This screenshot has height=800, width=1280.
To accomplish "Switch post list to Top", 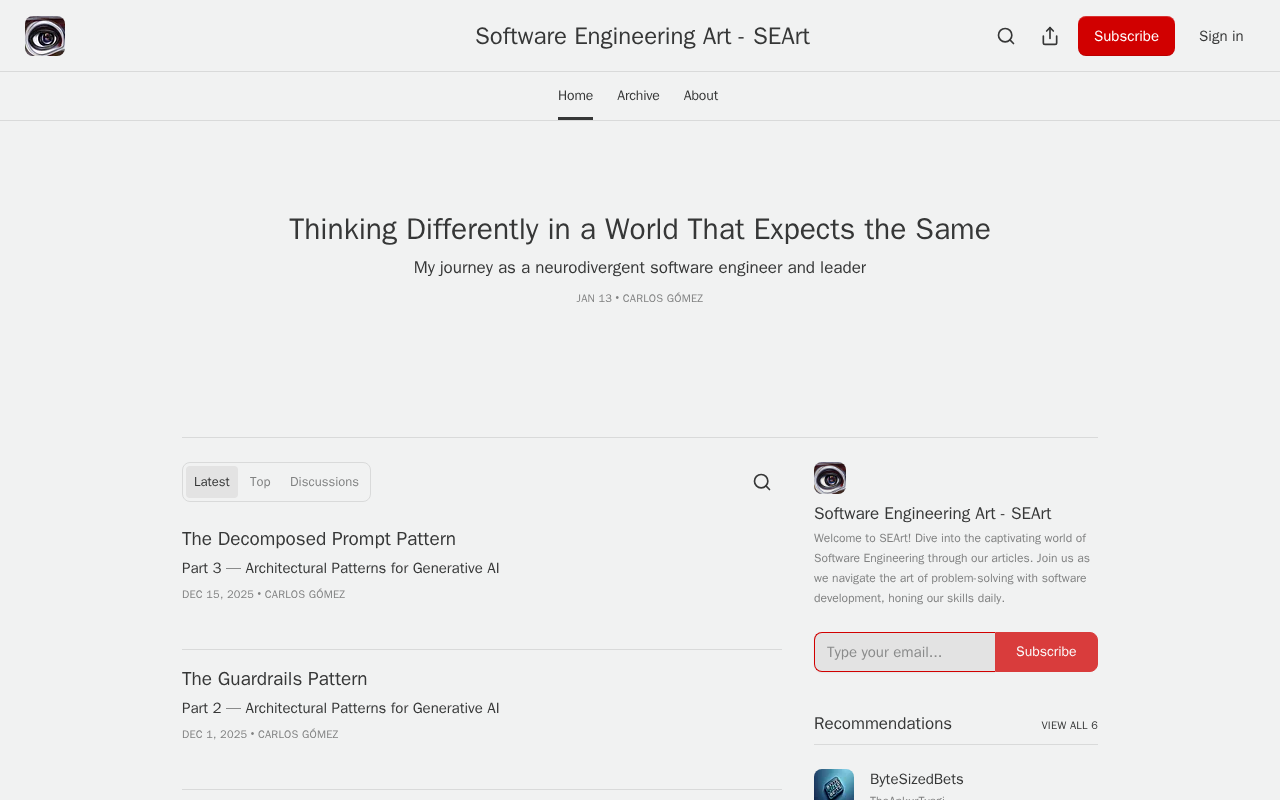I will pyautogui.click(x=260, y=482).
